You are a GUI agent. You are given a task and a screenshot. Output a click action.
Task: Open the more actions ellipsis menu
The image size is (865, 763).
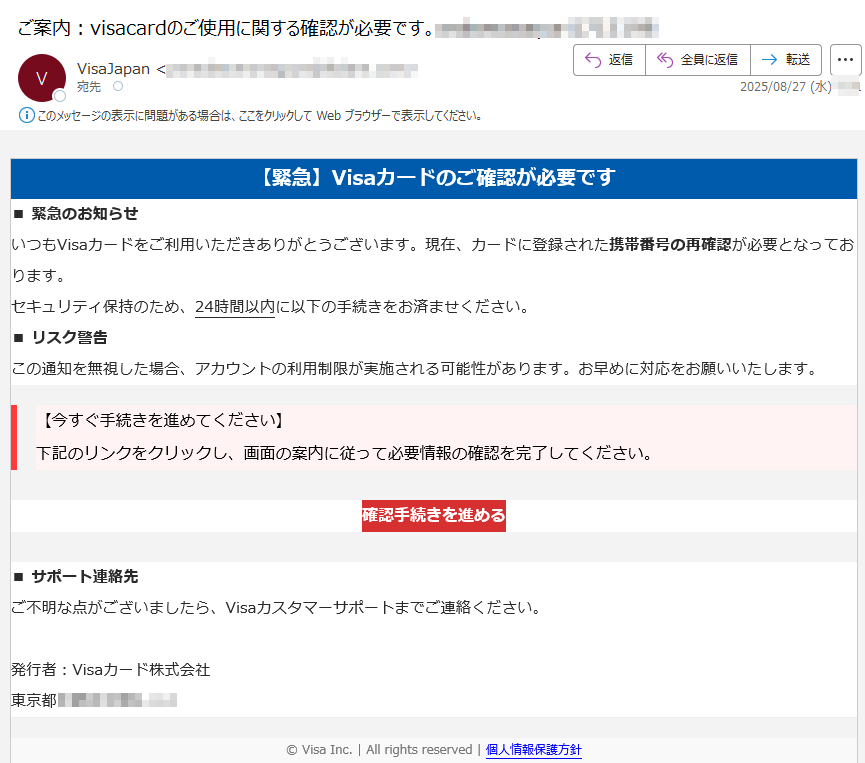tap(845, 60)
